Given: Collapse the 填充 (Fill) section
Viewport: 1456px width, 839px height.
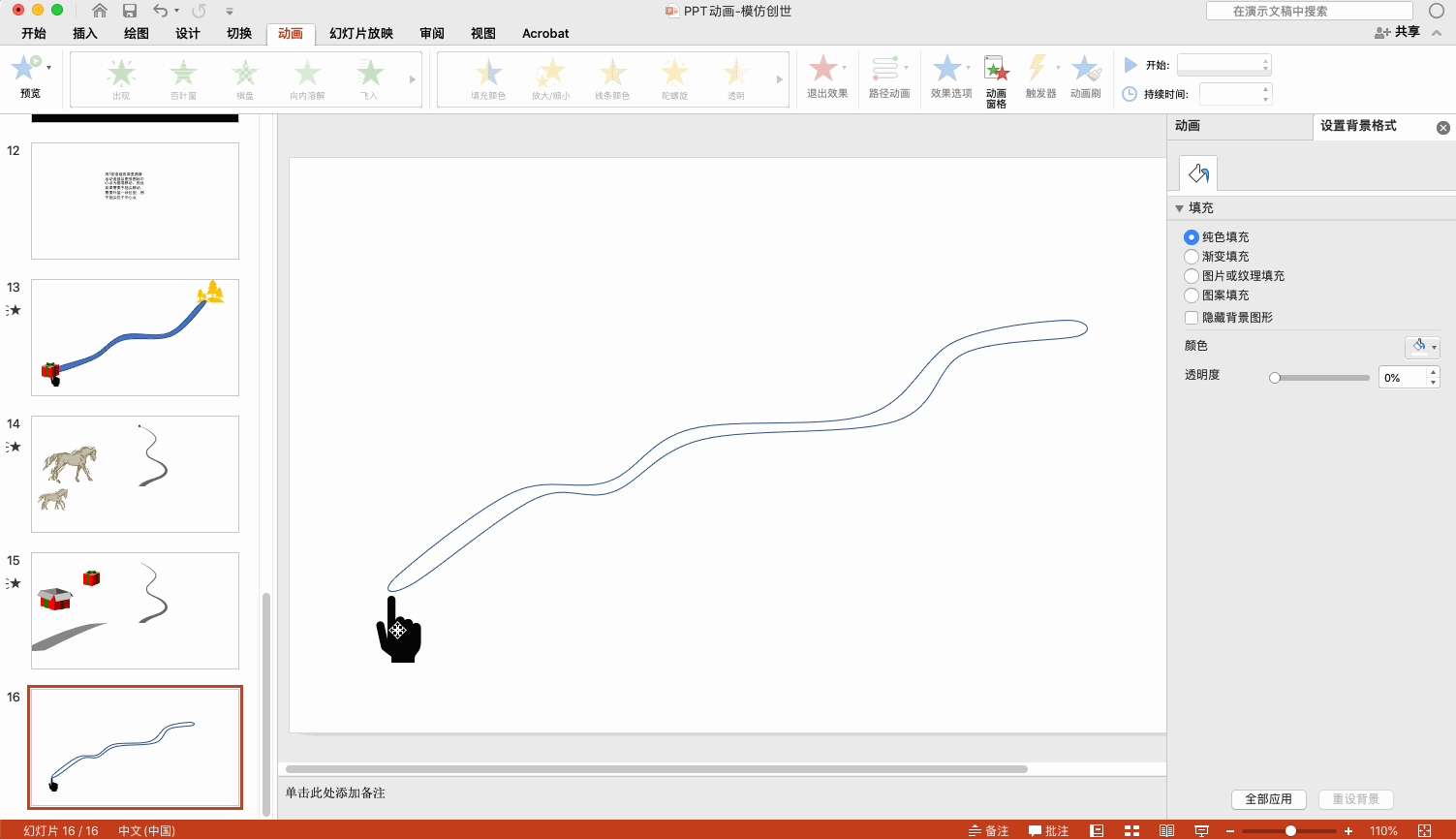Looking at the screenshot, I should 1179,208.
